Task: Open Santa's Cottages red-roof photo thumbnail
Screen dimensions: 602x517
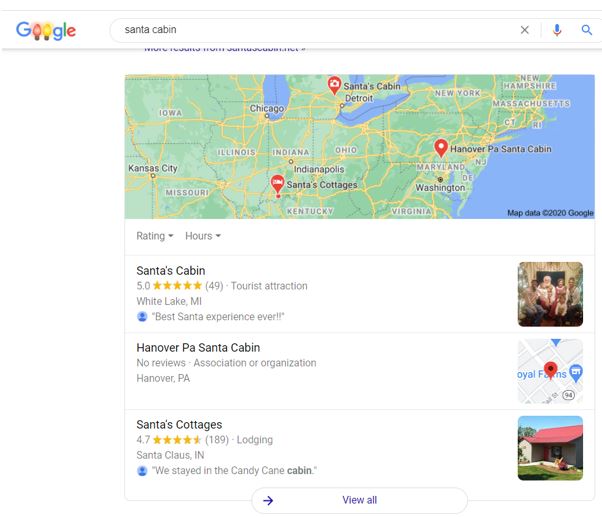Action: tap(550, 448)
